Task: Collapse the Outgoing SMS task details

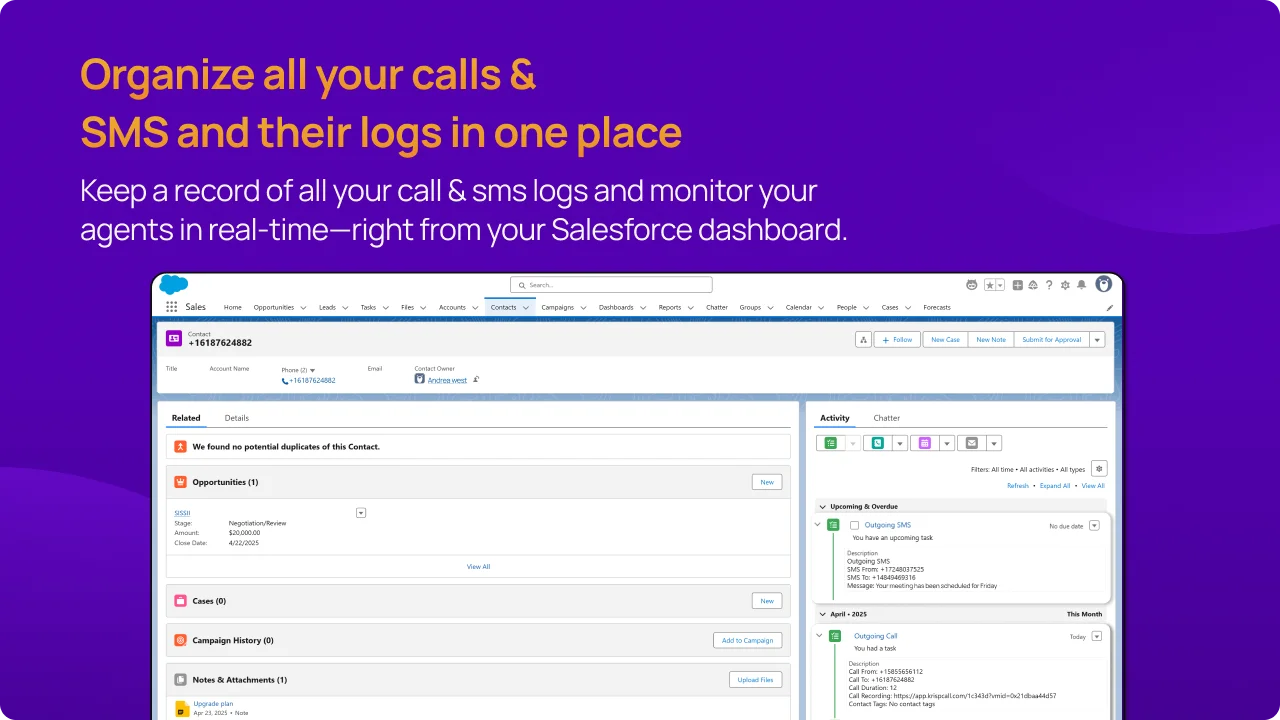Action: (x=818, y=525)
